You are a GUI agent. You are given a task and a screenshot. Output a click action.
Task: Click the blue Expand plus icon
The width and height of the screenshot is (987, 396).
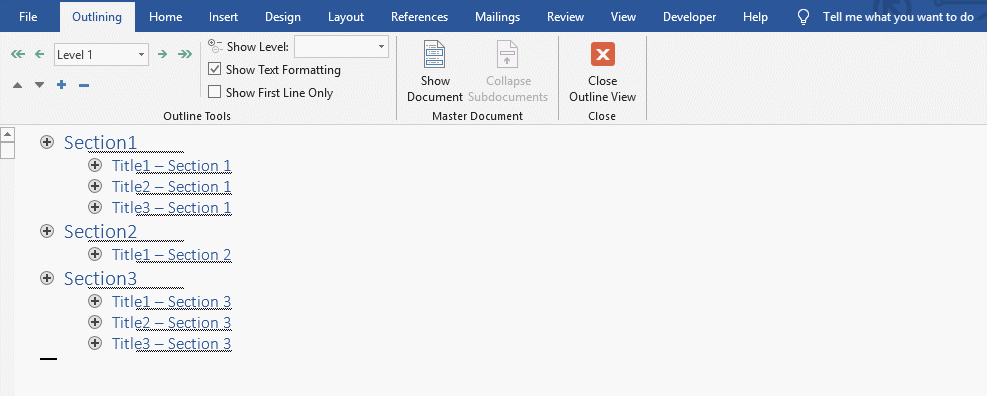click(62, 85)
